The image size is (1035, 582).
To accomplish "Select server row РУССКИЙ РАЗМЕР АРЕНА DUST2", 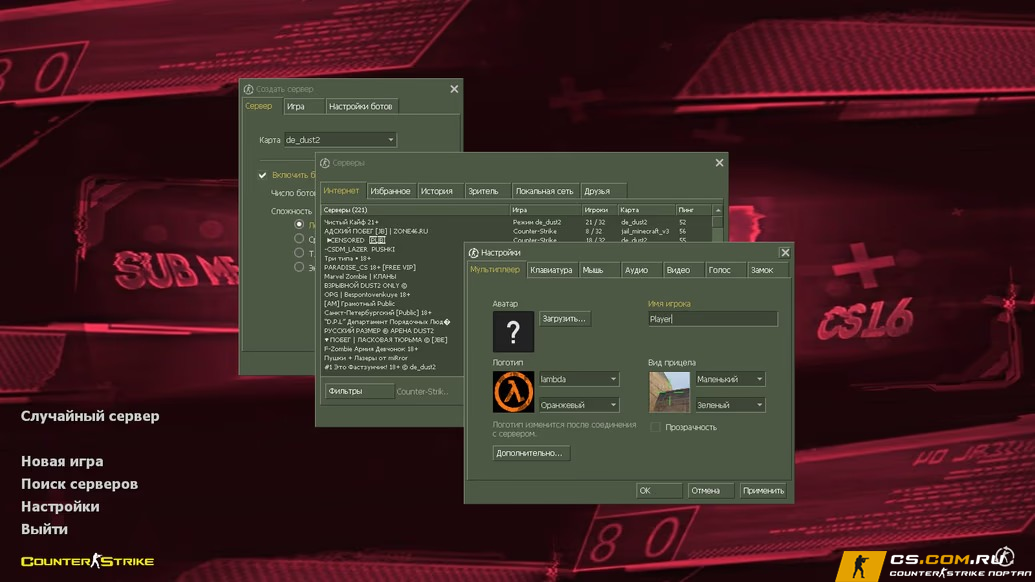I will pos(393,331).
